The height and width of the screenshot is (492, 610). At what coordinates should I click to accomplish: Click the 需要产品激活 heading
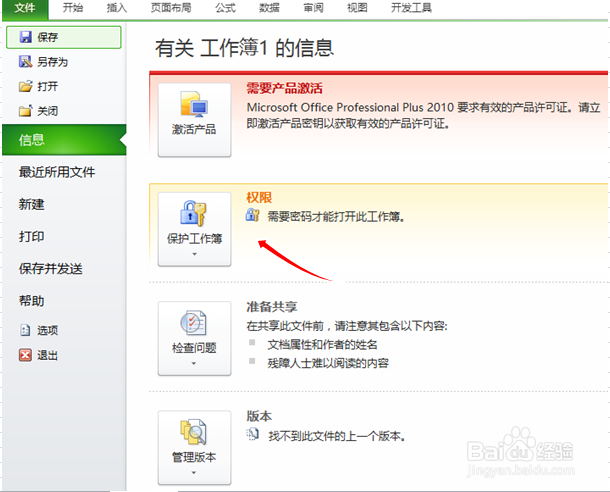tap(284, 88)
